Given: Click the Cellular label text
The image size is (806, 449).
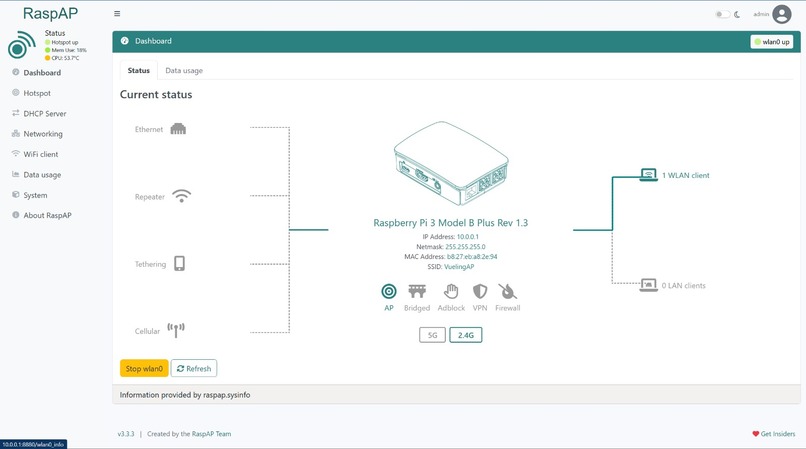Looking at the screenshot, I should click(147, 331).
